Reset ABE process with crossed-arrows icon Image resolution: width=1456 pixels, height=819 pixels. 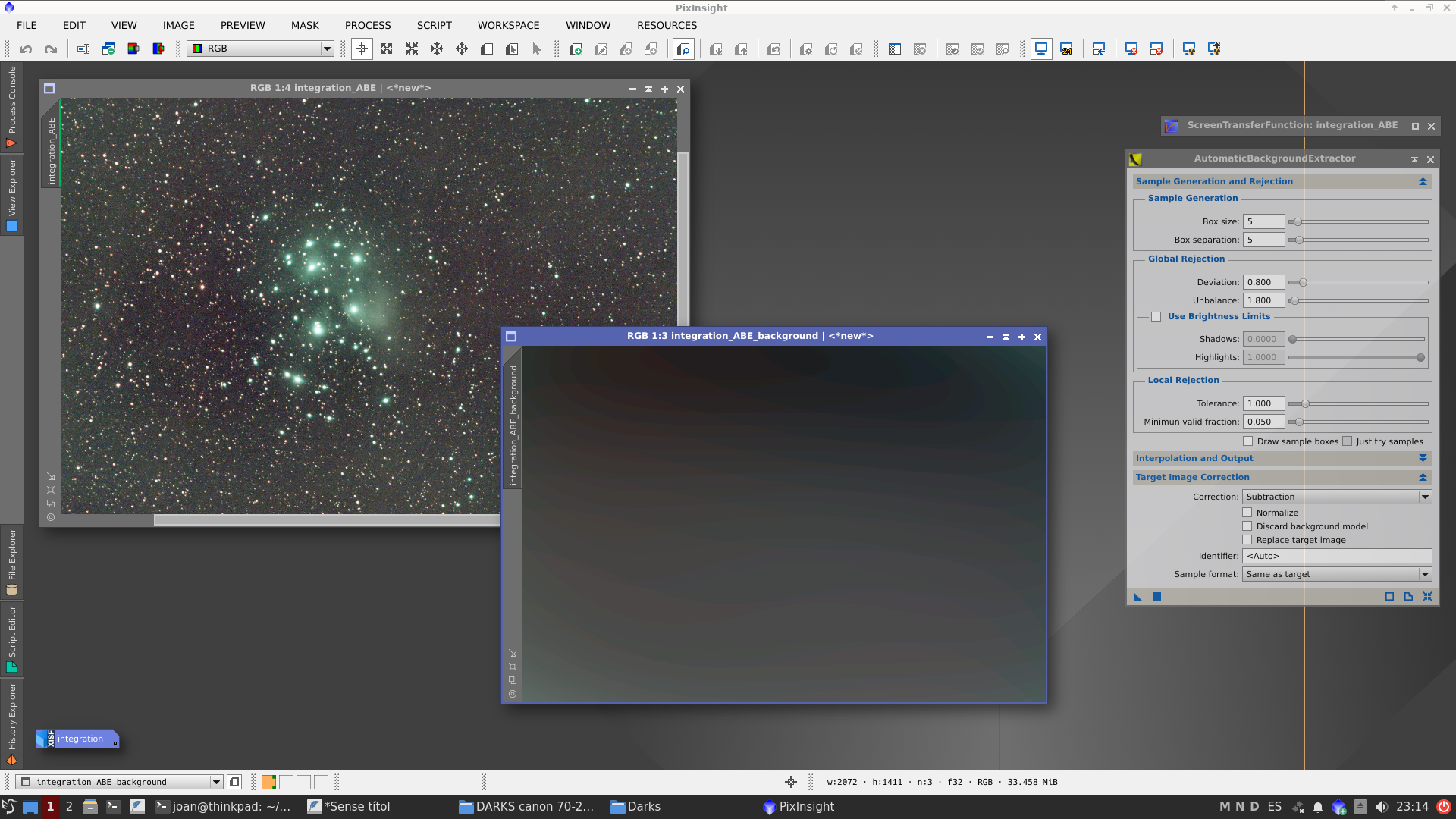coord(1427,597)
